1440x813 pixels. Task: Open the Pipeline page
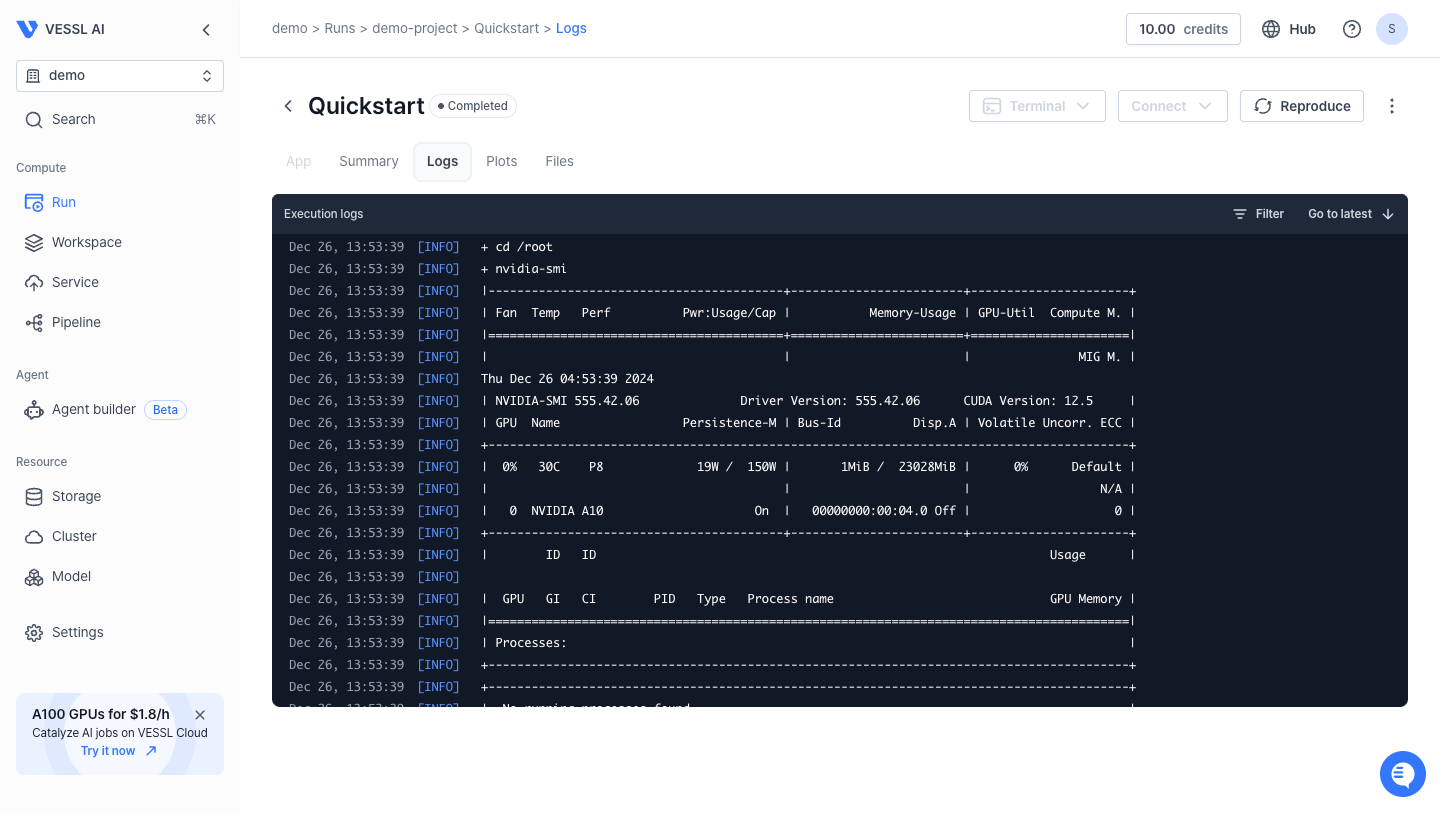(x=76, y=322)
